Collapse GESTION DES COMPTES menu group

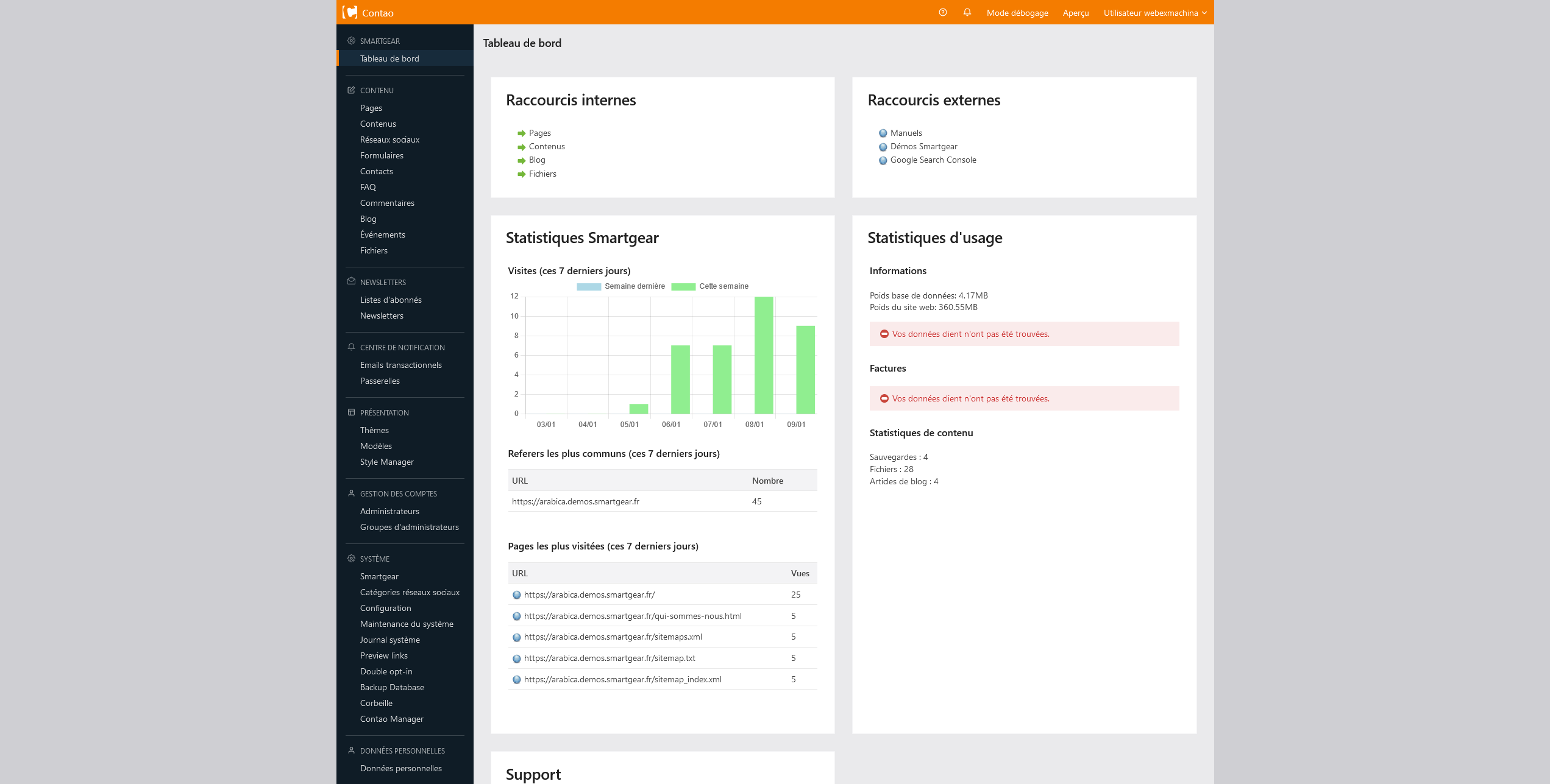click(398, 494)
